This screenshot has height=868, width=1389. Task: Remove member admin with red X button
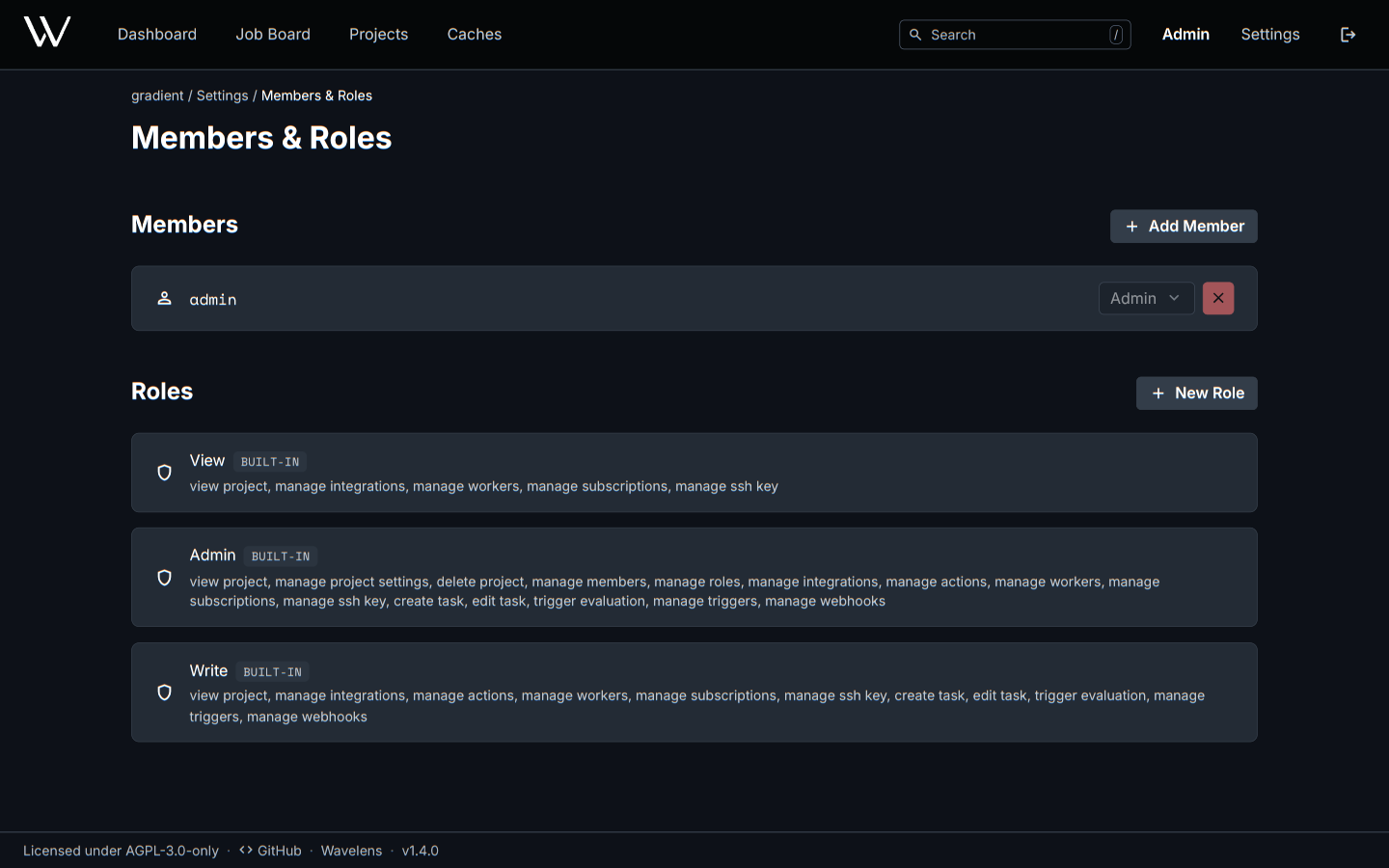(1218, 298)
